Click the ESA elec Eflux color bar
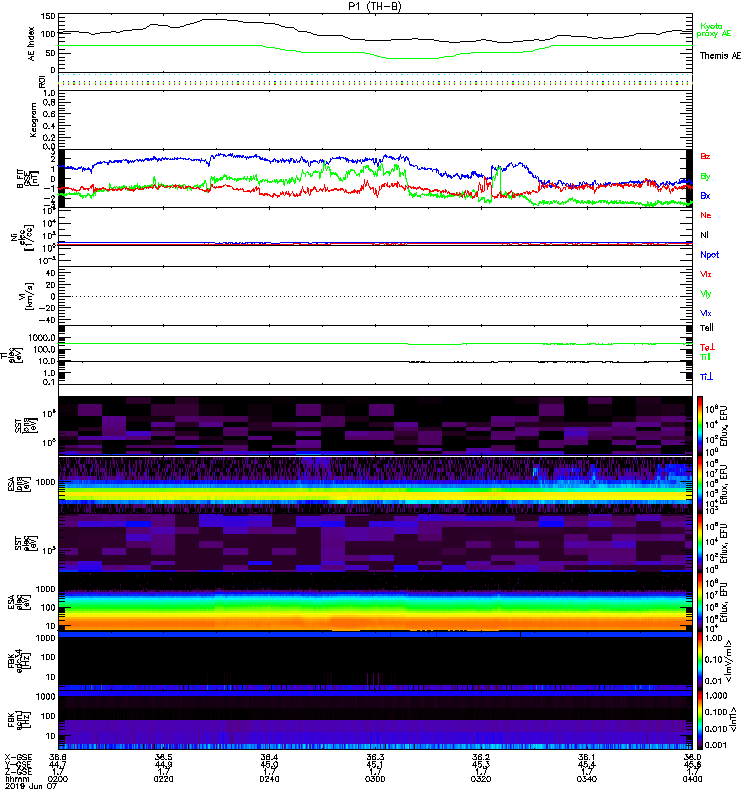The image size is (750, 800). coord(700,602)
